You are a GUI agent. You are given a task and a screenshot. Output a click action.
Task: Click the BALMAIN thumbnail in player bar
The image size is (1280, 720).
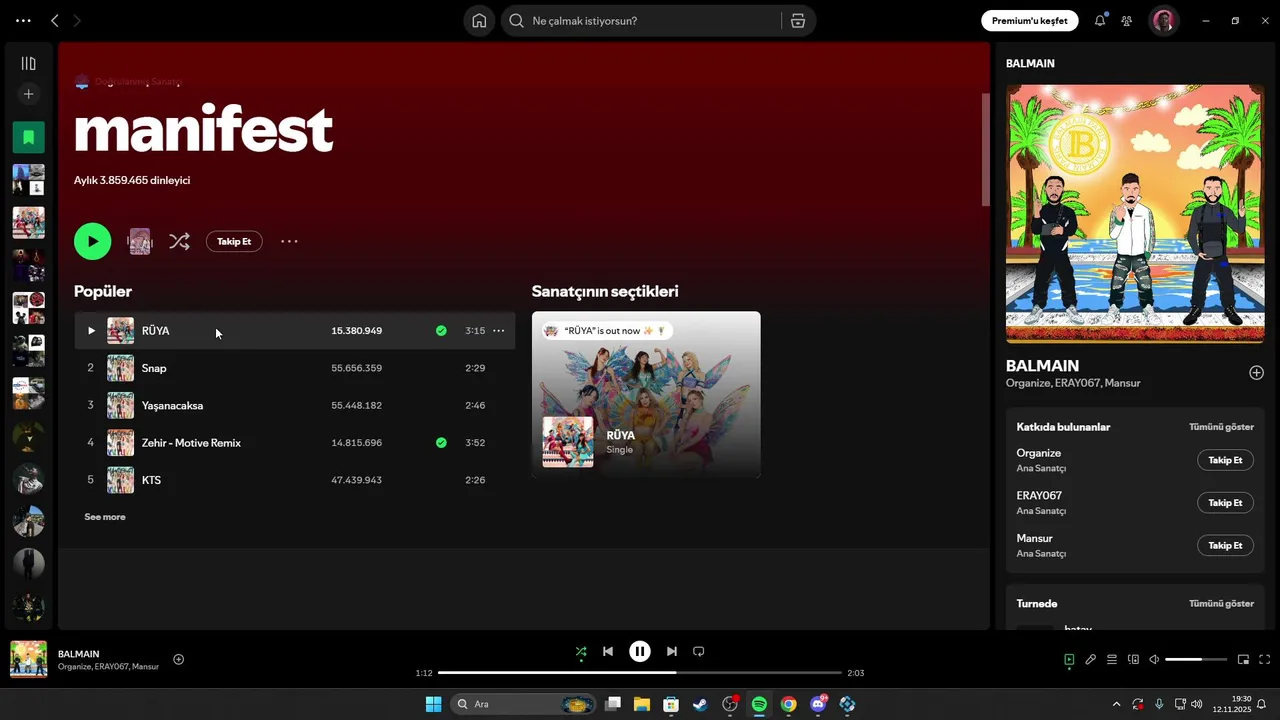pos(29,660)
